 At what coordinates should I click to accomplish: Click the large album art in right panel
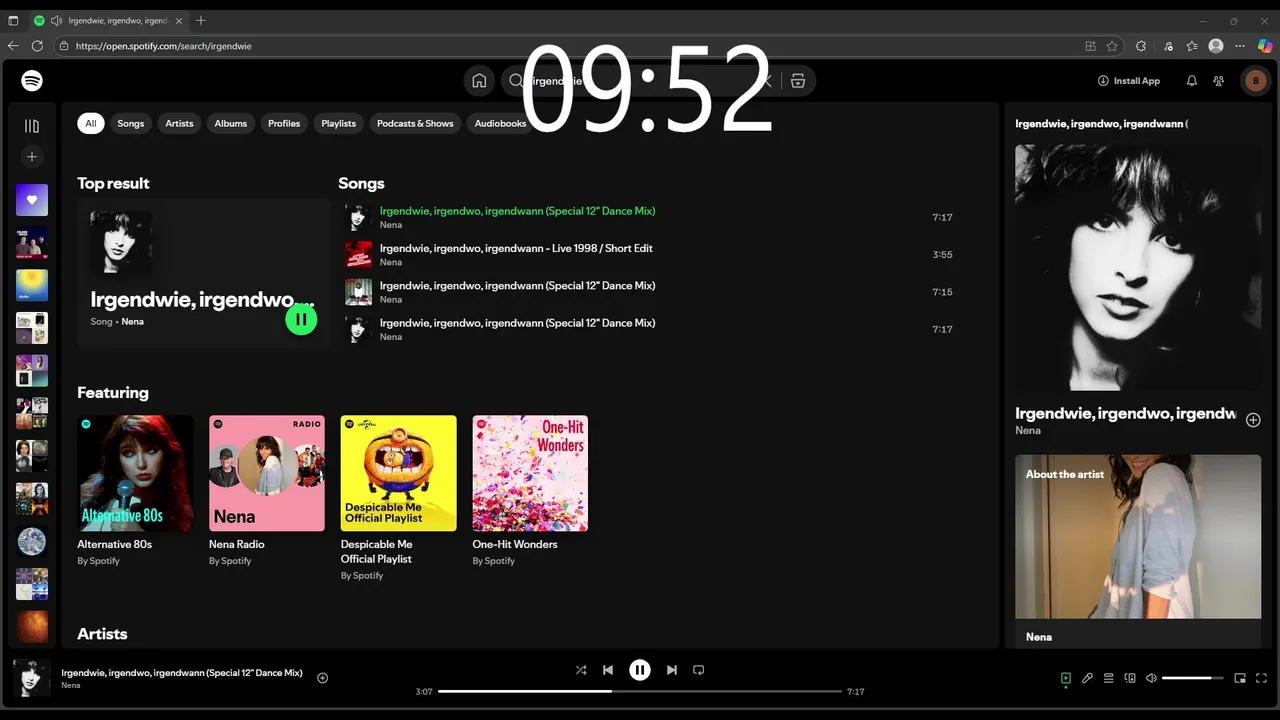(x=1138, y=268)
